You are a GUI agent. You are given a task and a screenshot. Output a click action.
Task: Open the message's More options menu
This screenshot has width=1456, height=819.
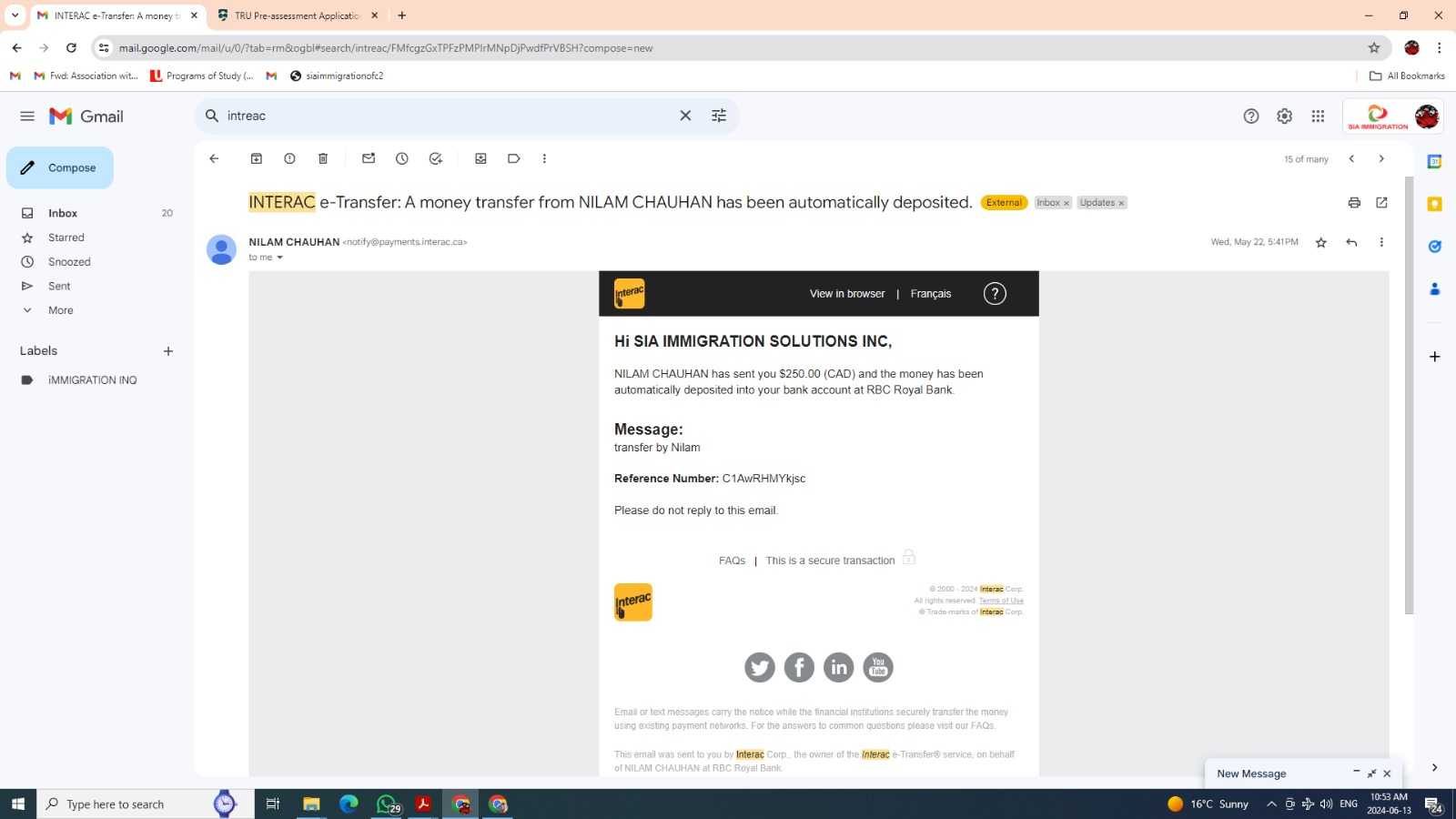(1381, 242)
